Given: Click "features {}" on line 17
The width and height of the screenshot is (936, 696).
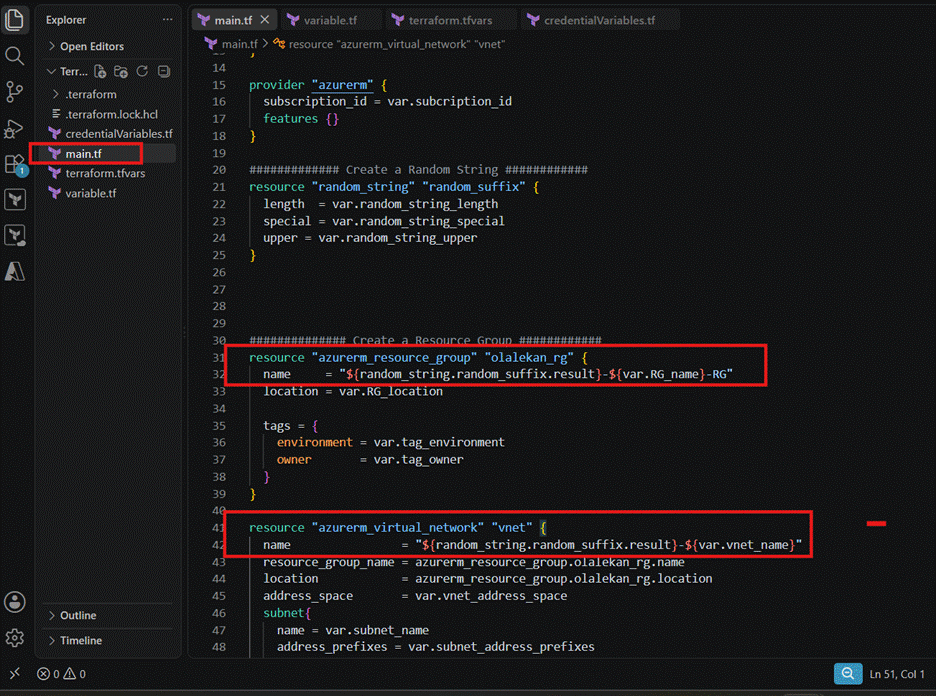Looking at the screenshot, I should click(301, 119).
